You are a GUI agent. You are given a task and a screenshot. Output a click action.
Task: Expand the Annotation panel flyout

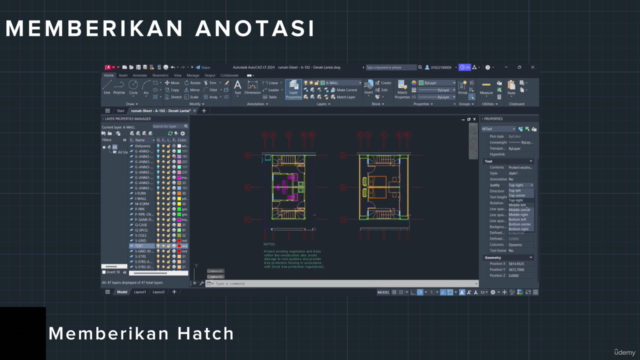[258, 104]
